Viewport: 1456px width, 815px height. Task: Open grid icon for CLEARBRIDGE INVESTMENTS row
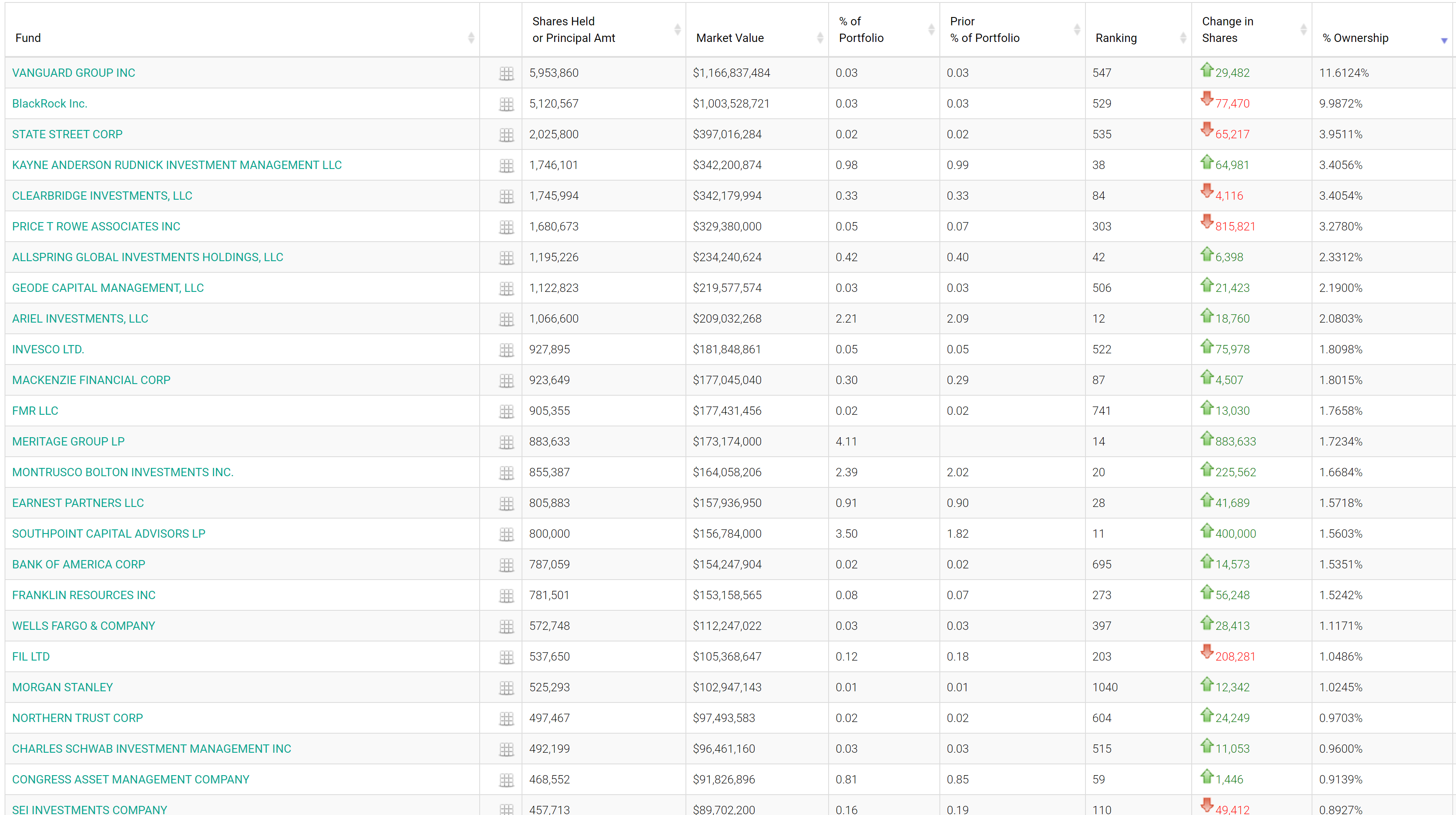point(507,196)
